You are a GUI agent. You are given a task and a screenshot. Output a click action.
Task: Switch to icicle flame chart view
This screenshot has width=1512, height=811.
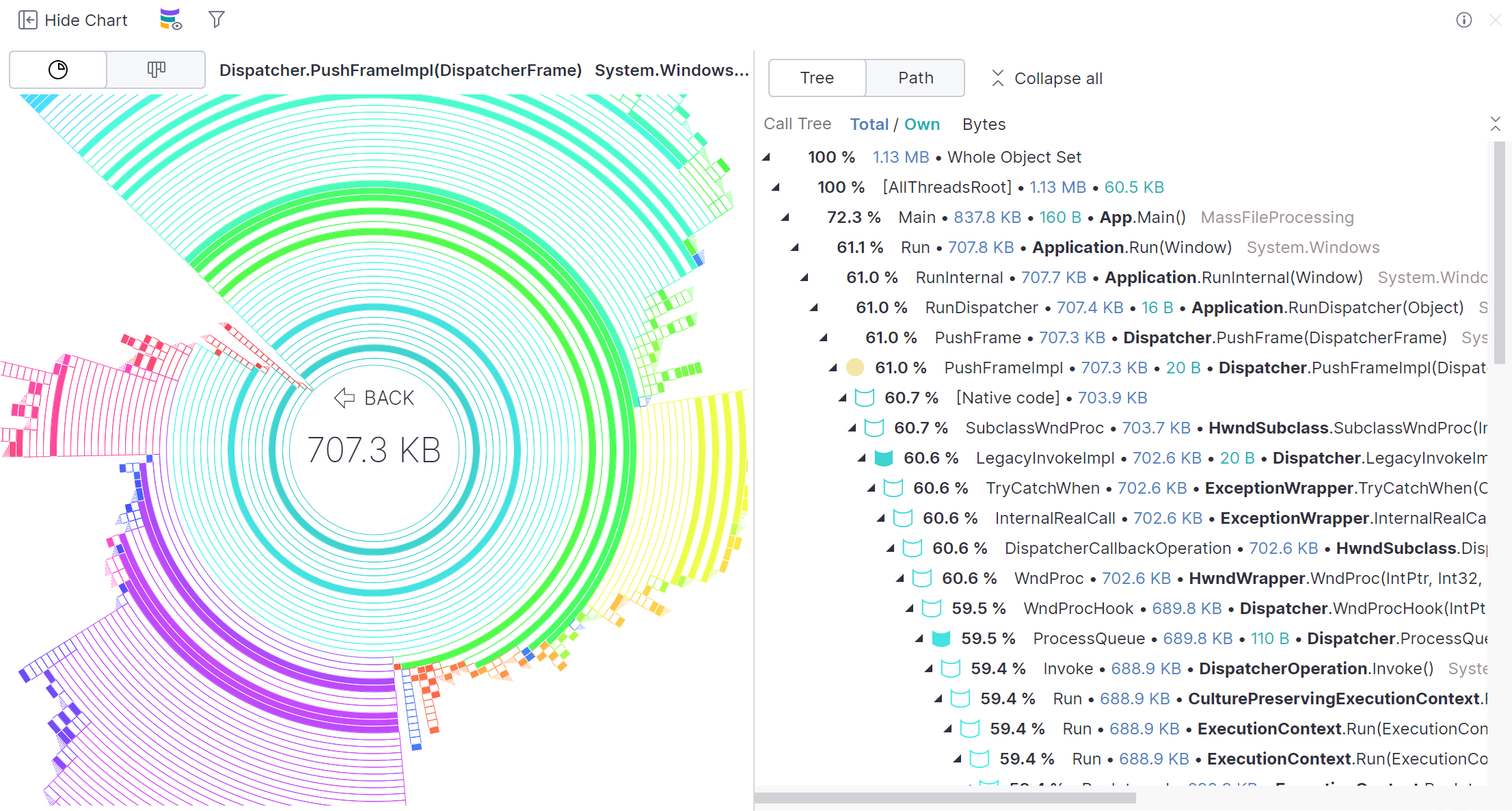tap(157, 70)
